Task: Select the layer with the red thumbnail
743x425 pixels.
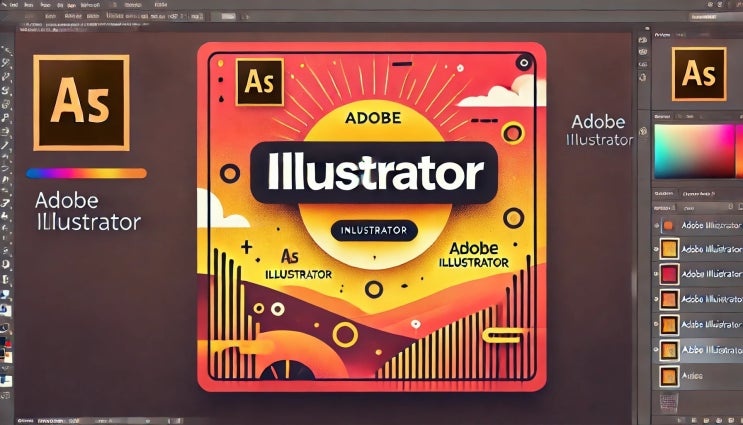Action: [x=698, y=274]
